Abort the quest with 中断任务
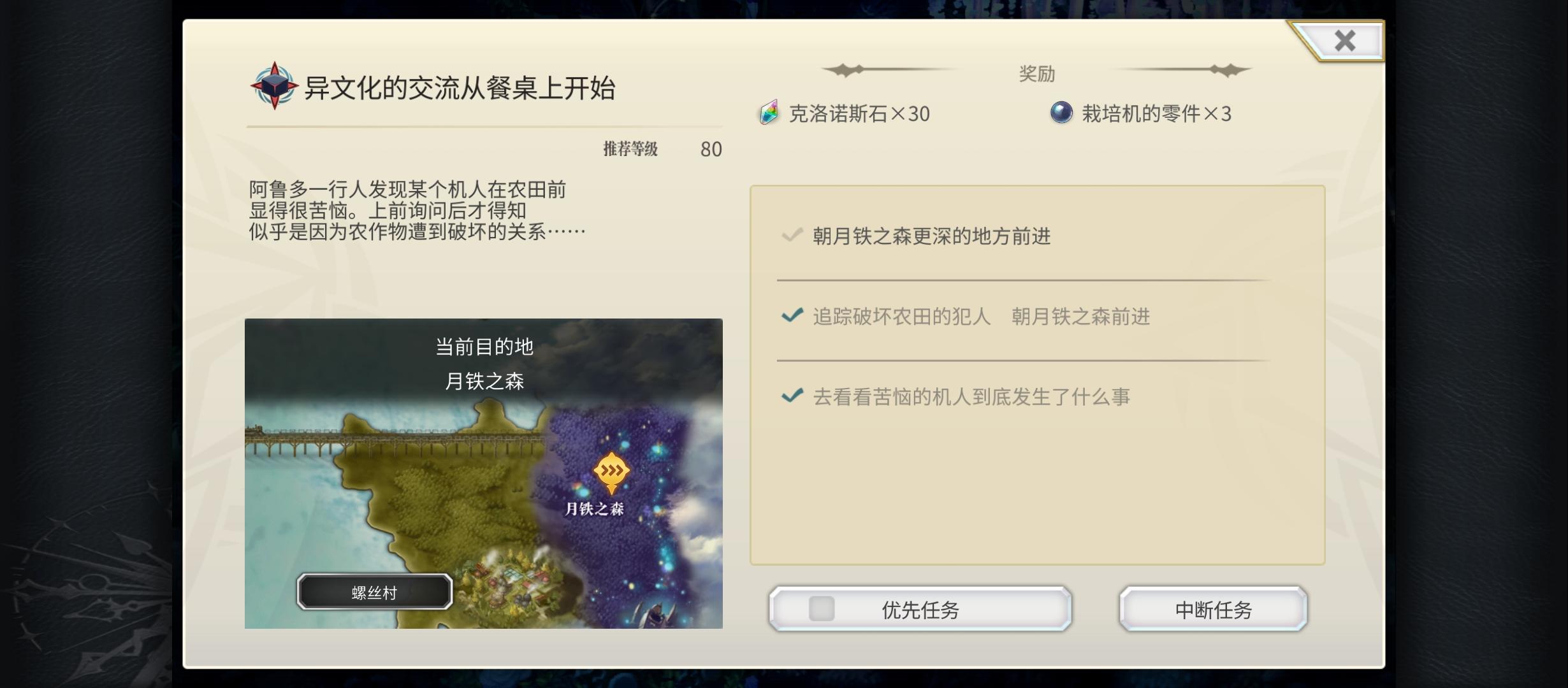The height and width of the screenshot is (688, 1568). coord(1213,609)
